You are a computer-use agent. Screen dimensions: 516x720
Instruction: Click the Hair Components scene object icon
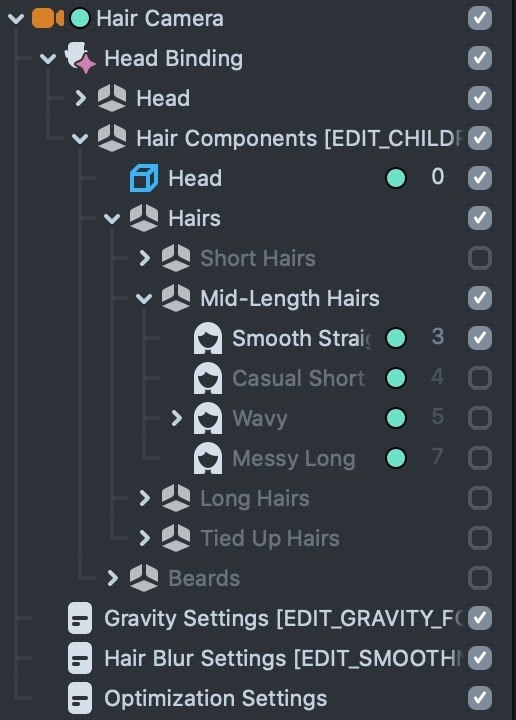point(112,138)
